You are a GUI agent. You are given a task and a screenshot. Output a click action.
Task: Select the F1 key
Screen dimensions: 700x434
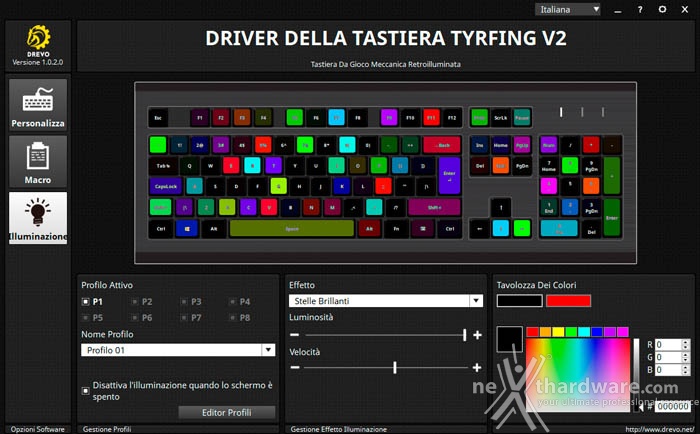pos(200,118)
